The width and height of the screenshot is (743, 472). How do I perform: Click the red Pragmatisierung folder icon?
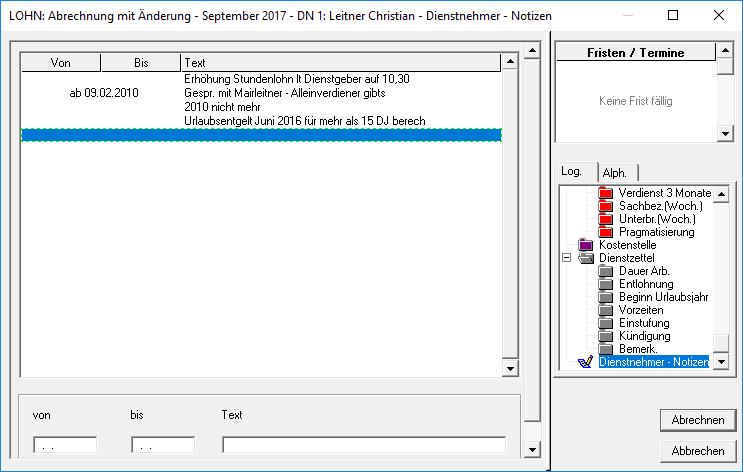coord(605,232)
